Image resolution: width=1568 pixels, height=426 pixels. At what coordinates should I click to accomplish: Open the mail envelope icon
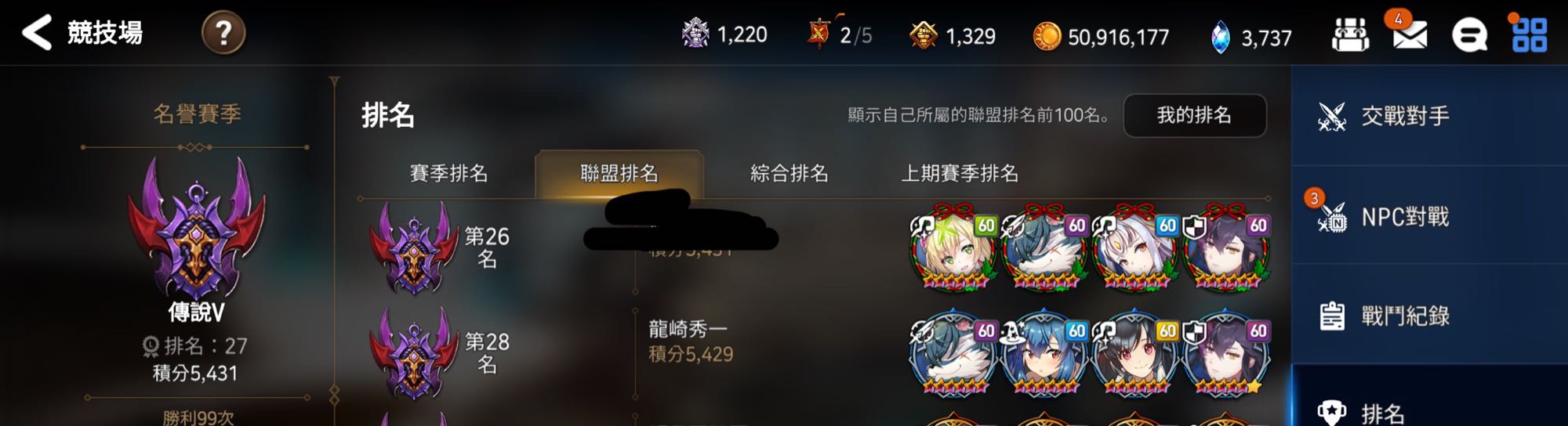pyautogui.click(x=1410, y=34)
